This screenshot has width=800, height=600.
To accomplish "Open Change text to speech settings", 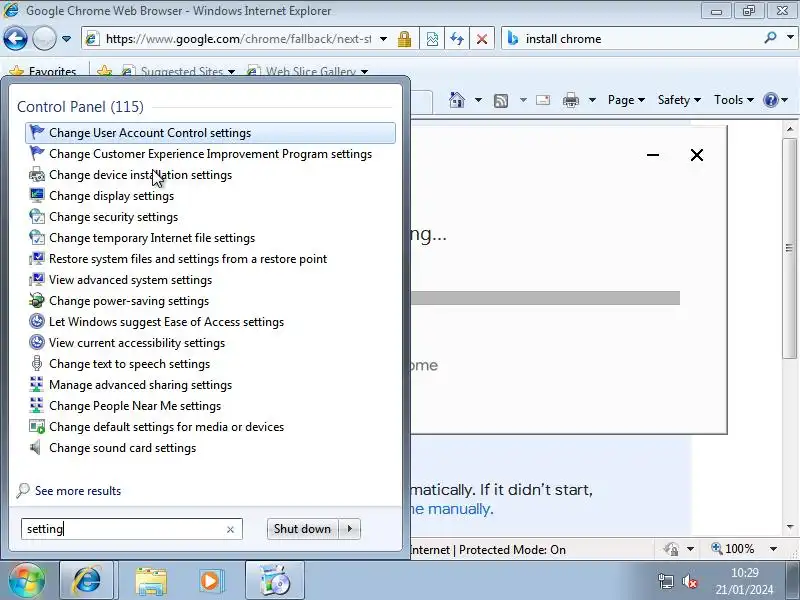I will pyautogui.click(x=210, y=364).
